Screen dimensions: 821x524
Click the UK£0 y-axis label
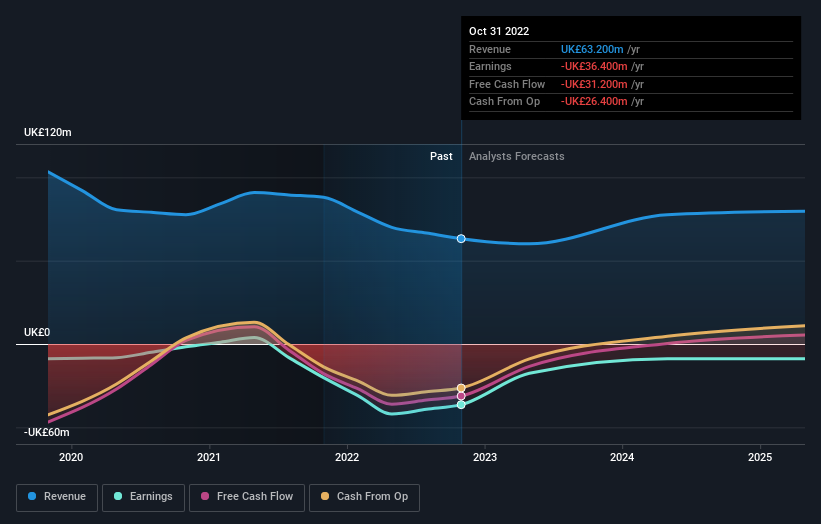[x=37, y=332]
